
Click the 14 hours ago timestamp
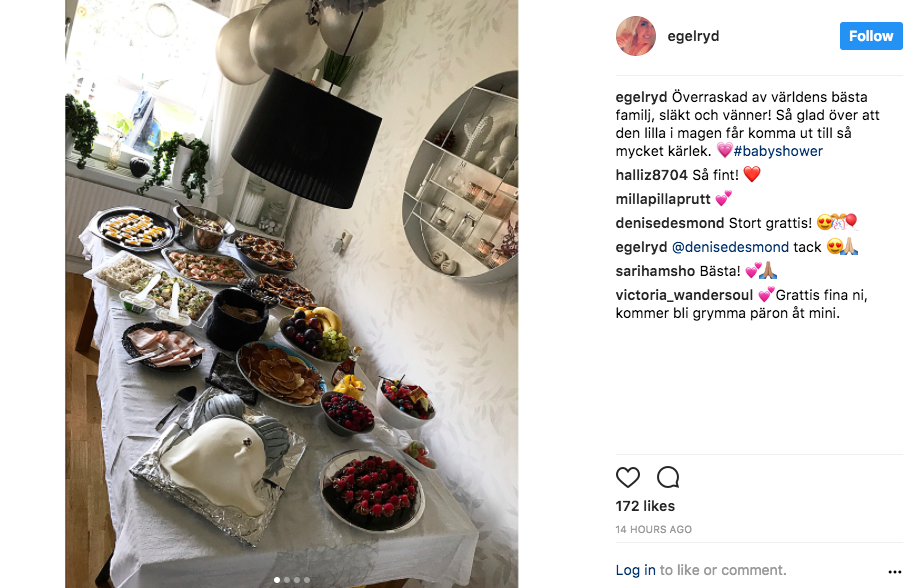[654, 529]
